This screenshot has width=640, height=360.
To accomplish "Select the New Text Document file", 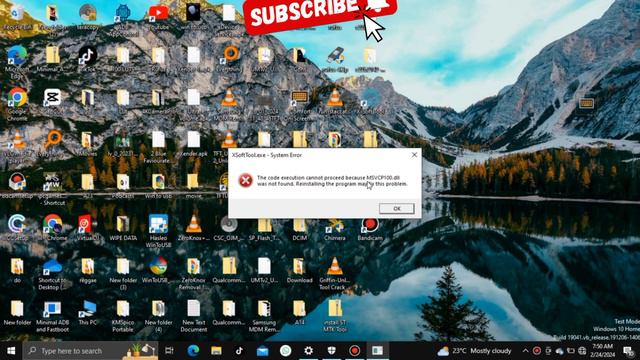I will point(193,316).
